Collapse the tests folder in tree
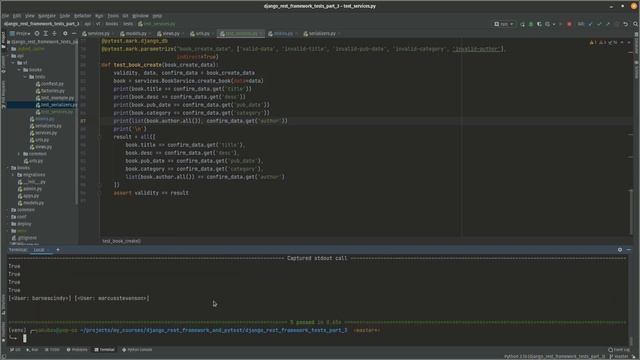640x360 pixels. click(26, 77)
